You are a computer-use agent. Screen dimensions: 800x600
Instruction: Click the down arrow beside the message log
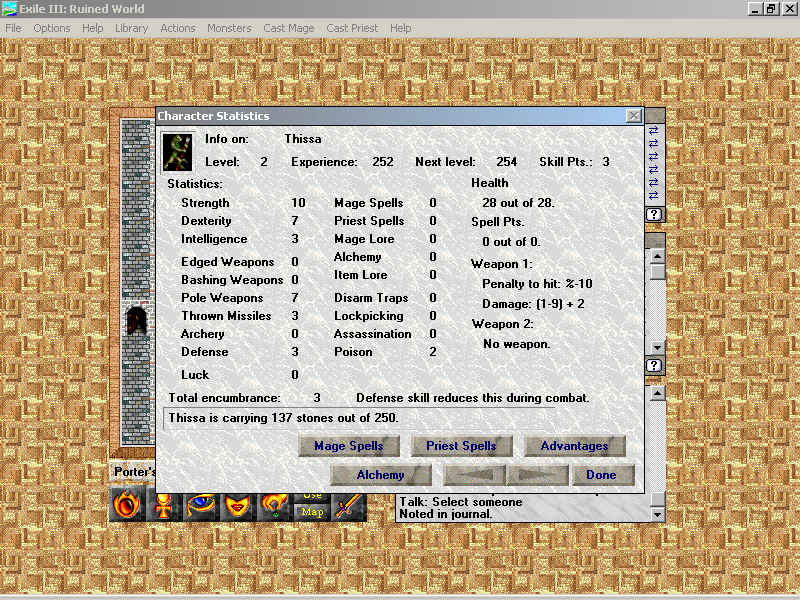(658, 514)
